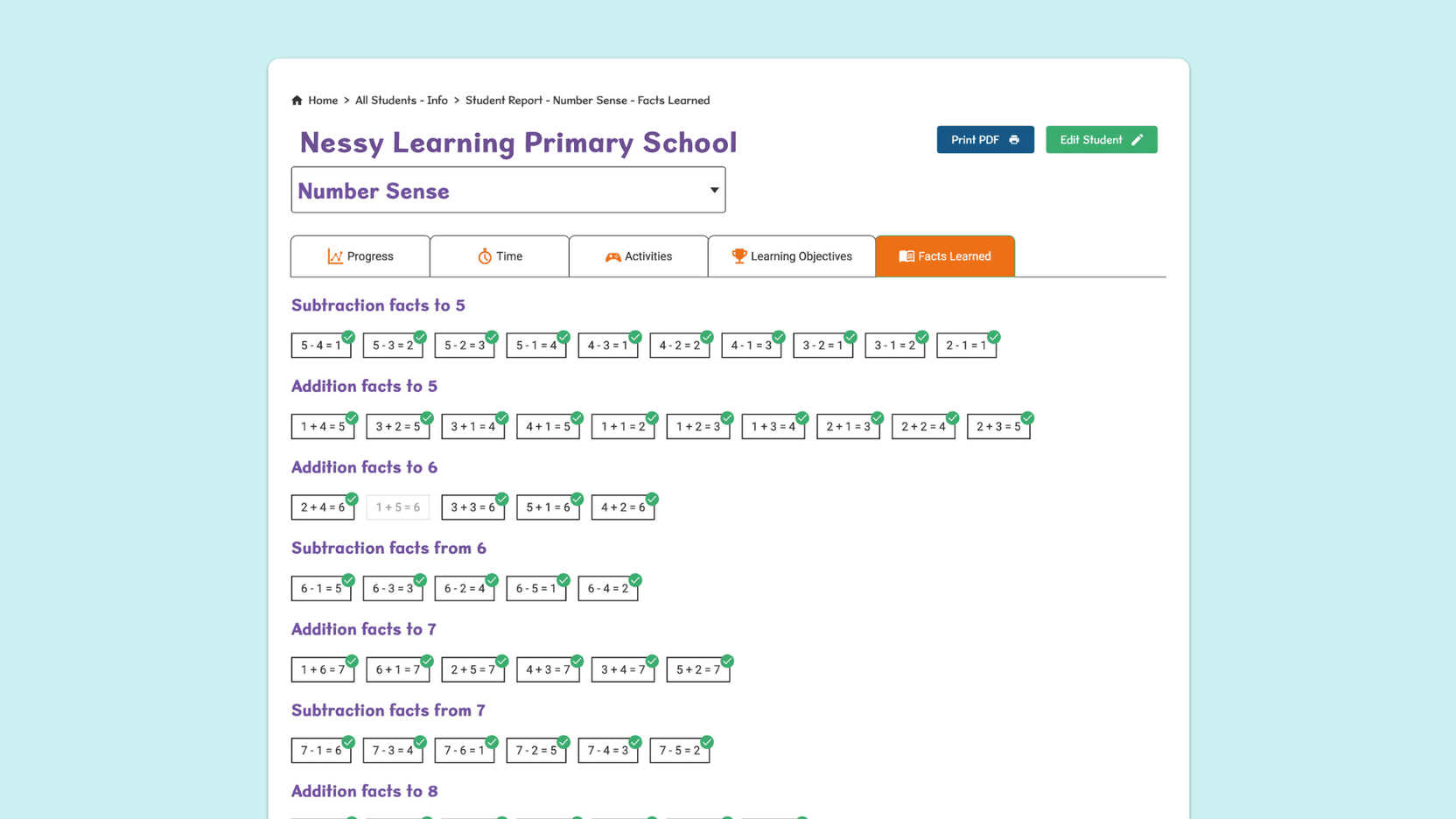Image resolution: width=1456 pixels, height=819 pixels.
Task: Click the trophy icon on Learning Objectives tab
Action: click(x=739, y=256)
